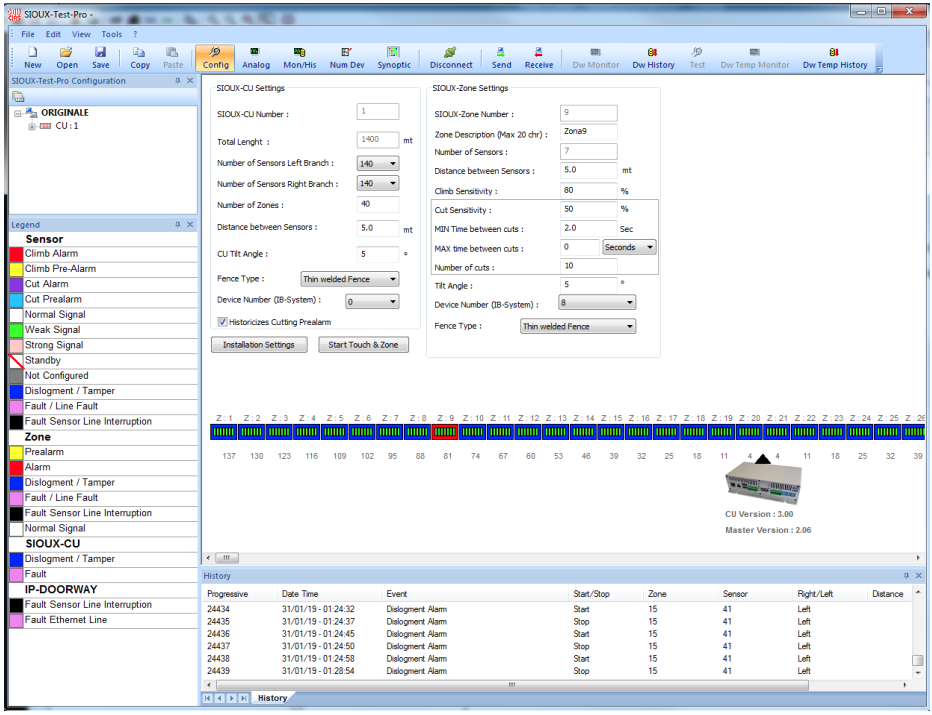
Task: Toggle Historicizes Cutting Prealarm checkbox
Action: pyautogui.click(x=222, y=322)
